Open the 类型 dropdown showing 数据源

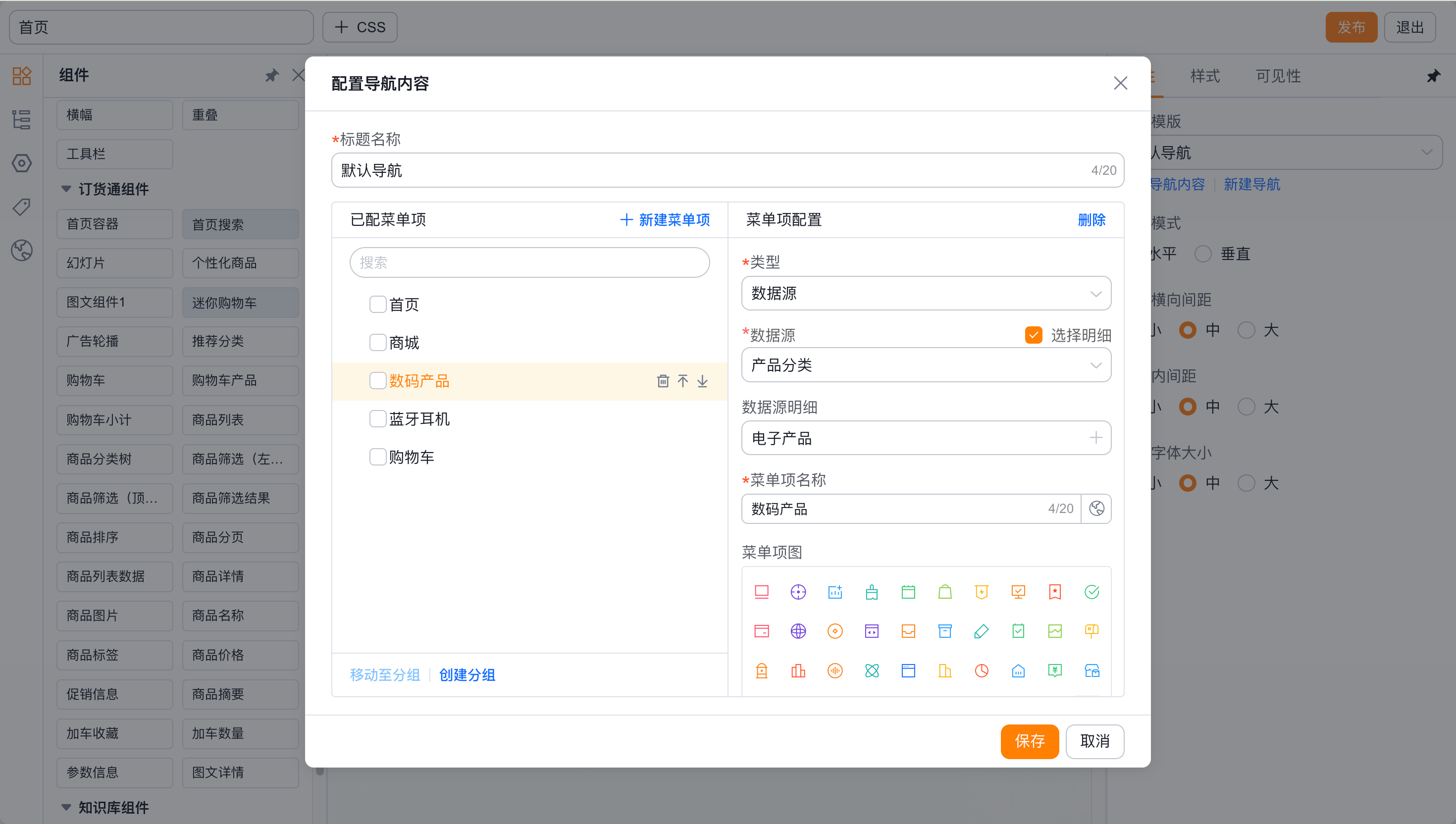926,293
